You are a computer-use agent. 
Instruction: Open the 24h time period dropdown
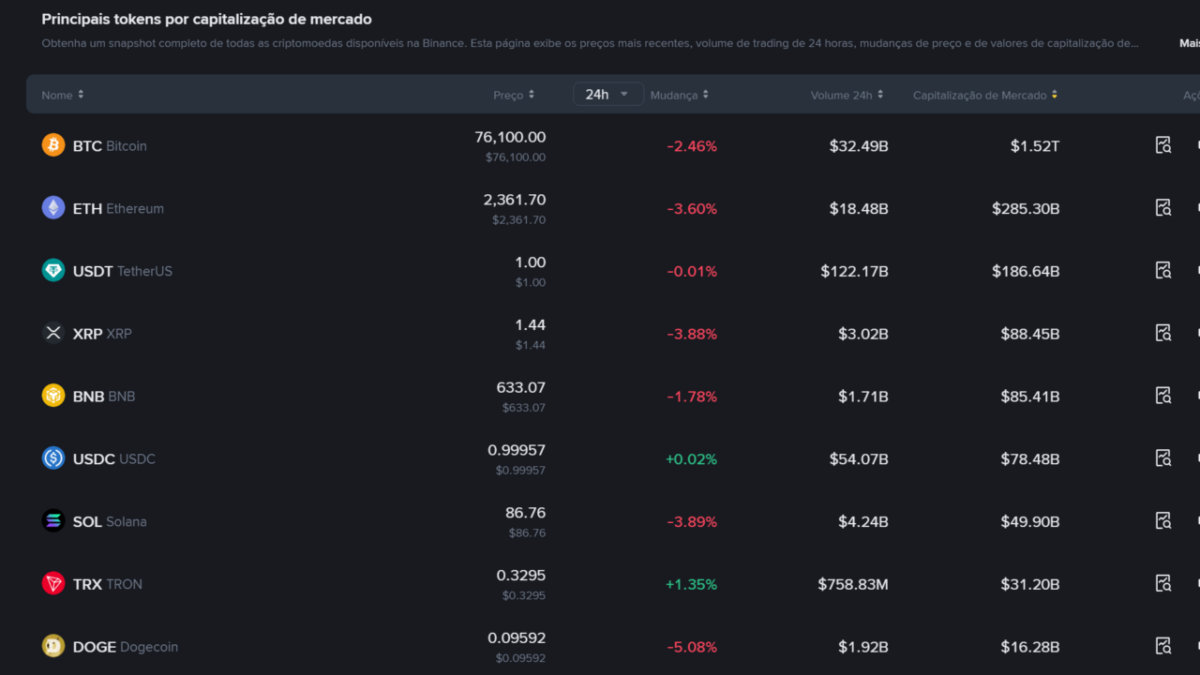[607, 94]
